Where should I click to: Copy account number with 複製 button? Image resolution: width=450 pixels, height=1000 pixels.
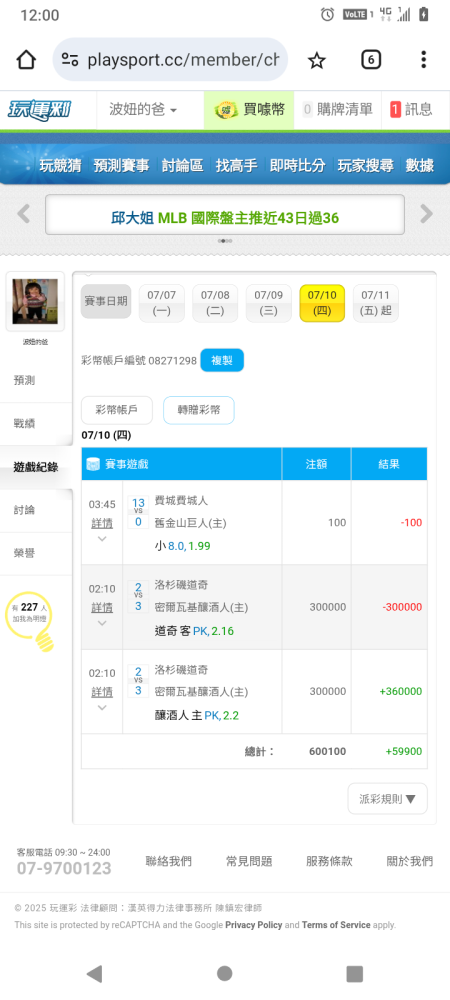coord(222,360)
